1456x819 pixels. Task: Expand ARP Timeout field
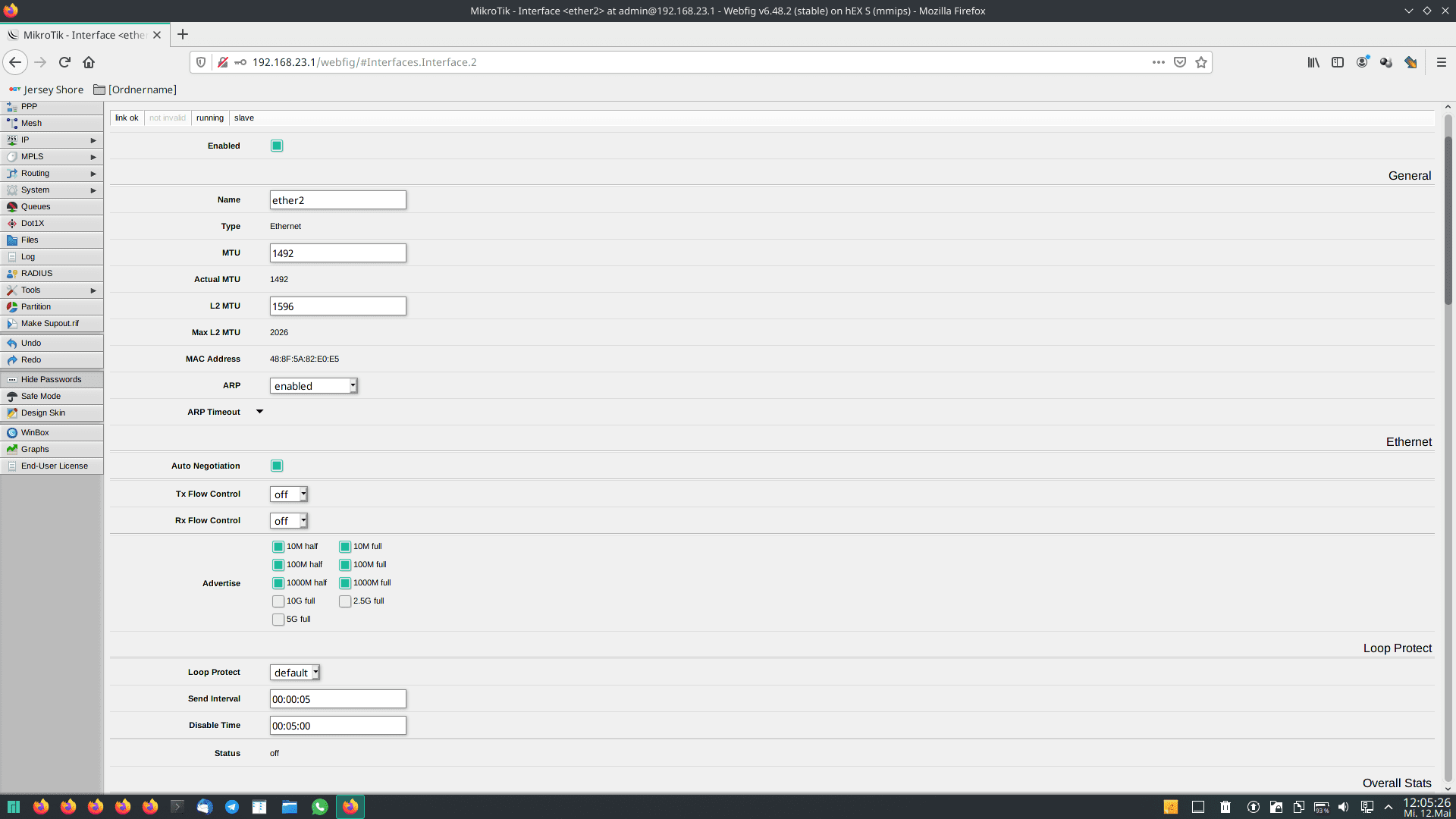click(x=259, y=412)
